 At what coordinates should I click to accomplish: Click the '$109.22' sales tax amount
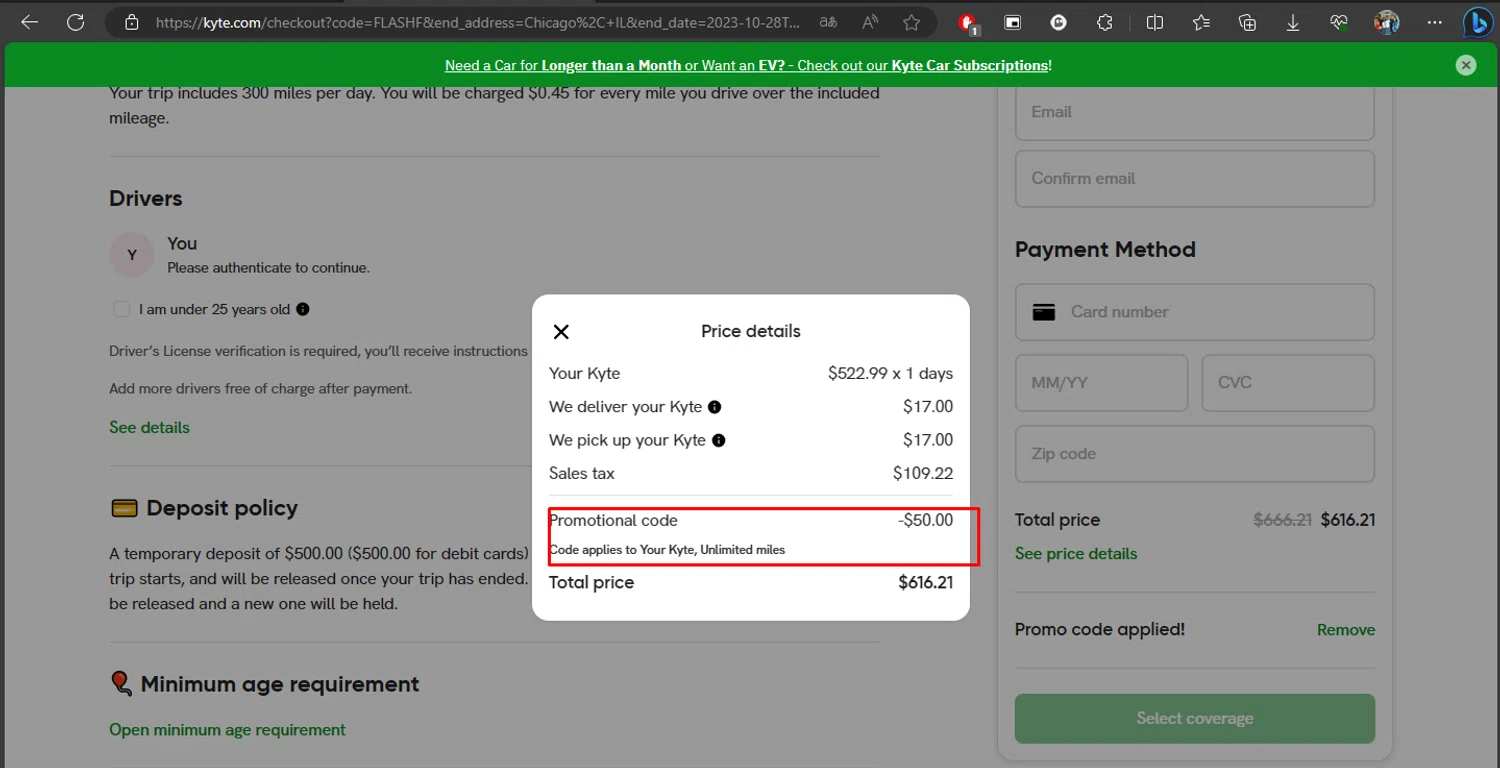pyautogui.click(x=923, y=473)
